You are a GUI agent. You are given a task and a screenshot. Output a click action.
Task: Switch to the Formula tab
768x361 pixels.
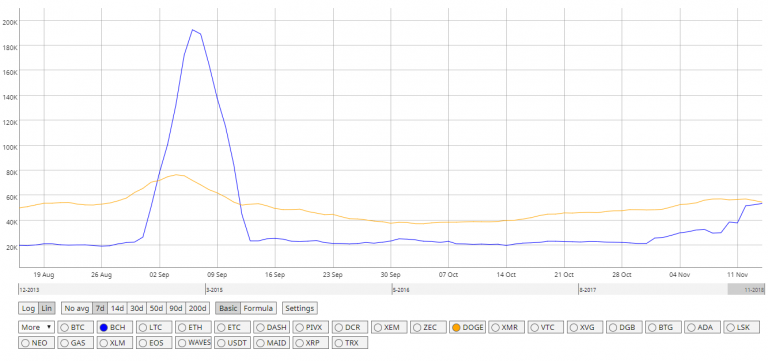click(258, 309)
